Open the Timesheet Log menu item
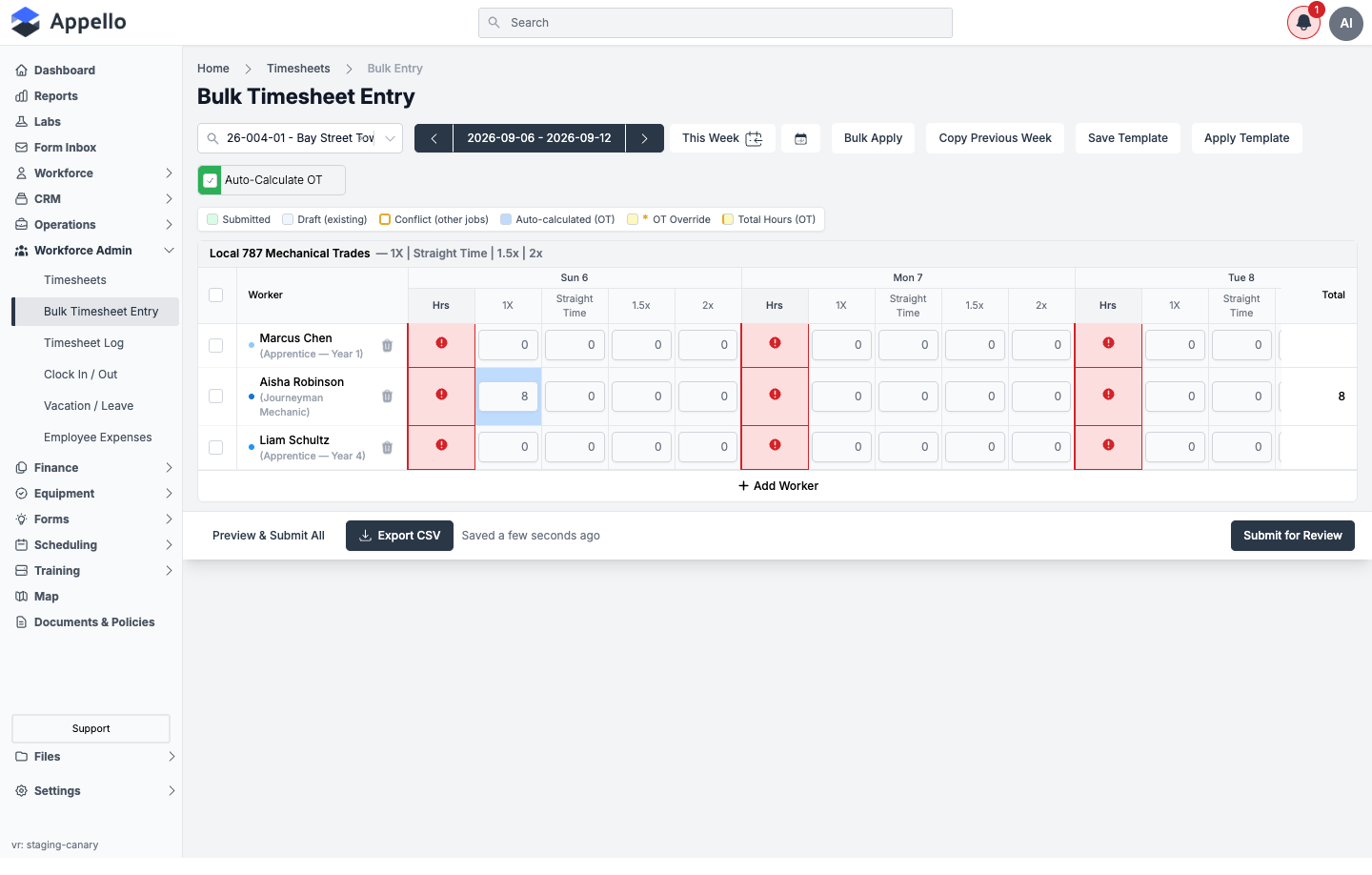 click(x=84, y=343)
